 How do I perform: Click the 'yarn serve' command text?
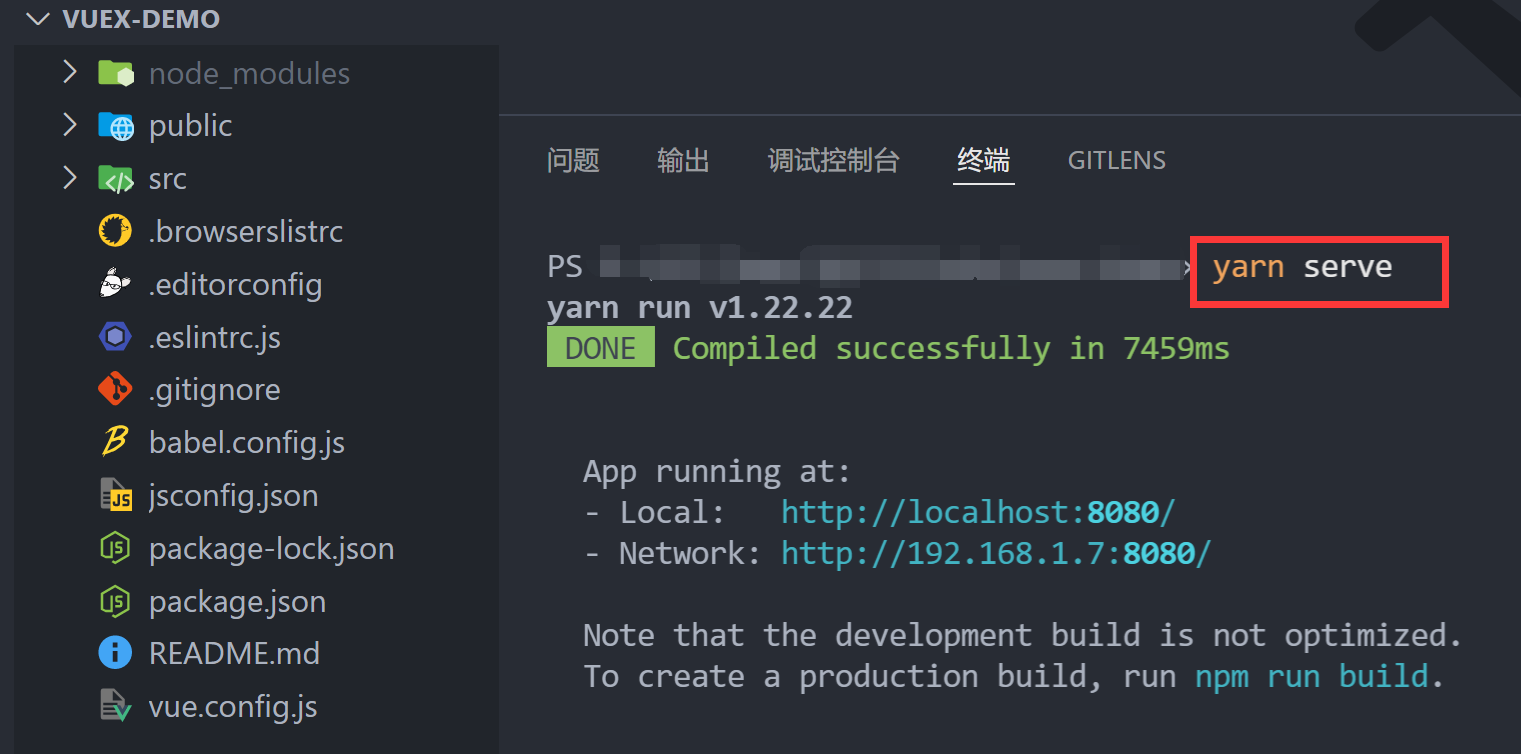pyautogui.click(x=1302, y=267)
